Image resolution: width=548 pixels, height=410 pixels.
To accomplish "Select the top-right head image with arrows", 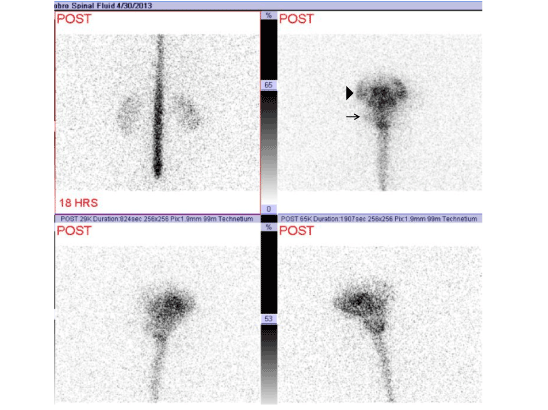I will pos(380,113).
